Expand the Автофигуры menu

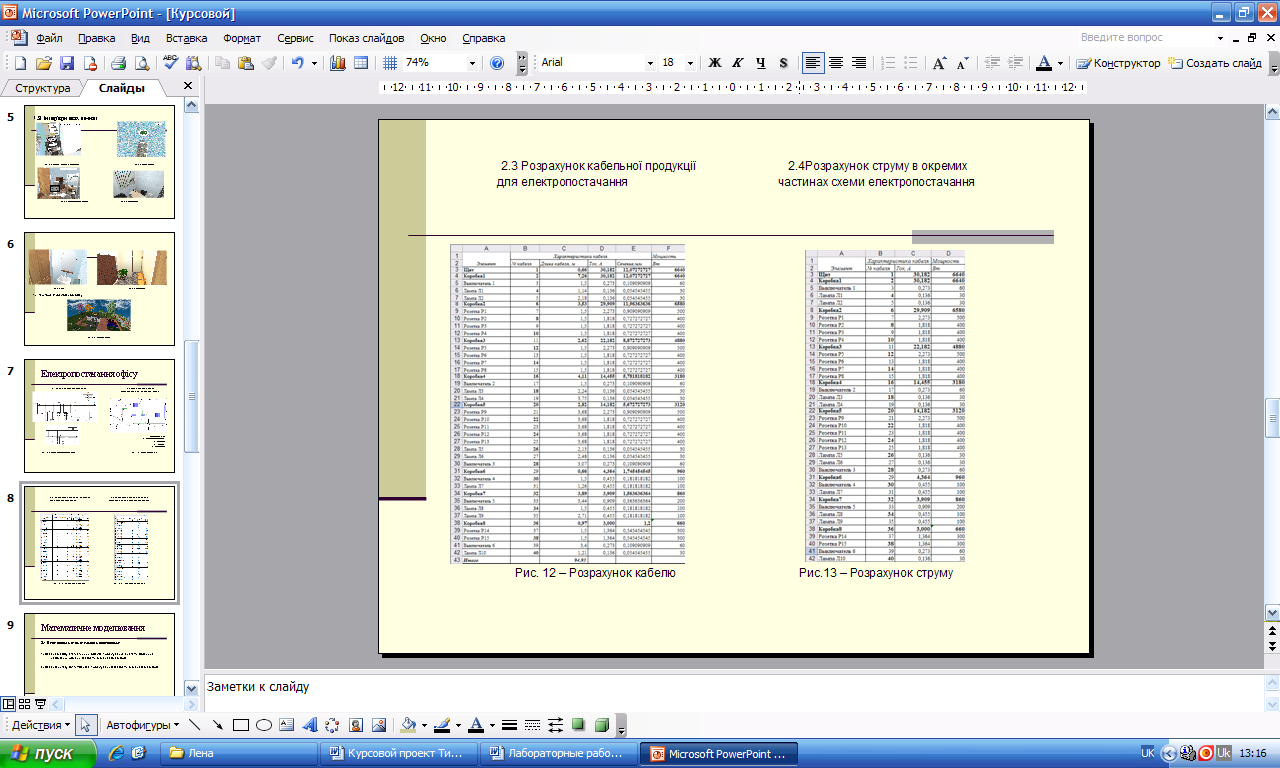tap(143, 725)
